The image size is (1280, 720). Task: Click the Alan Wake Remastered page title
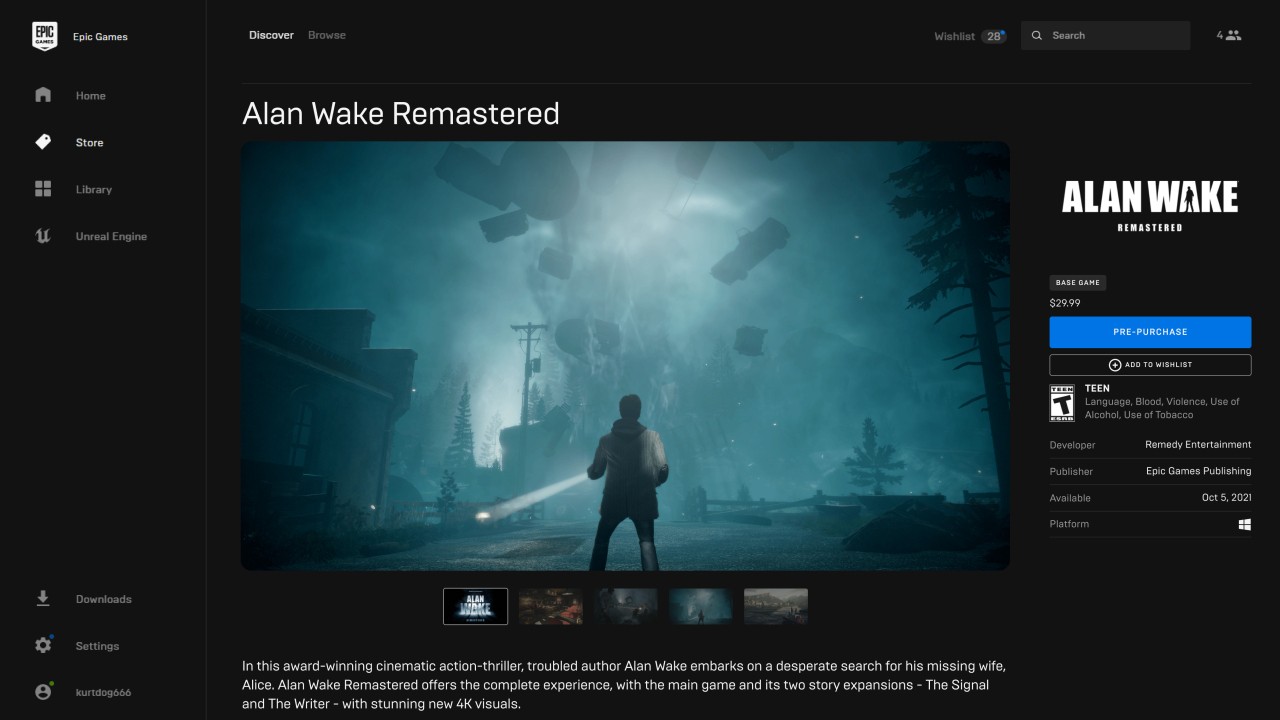tap(401, 113)
